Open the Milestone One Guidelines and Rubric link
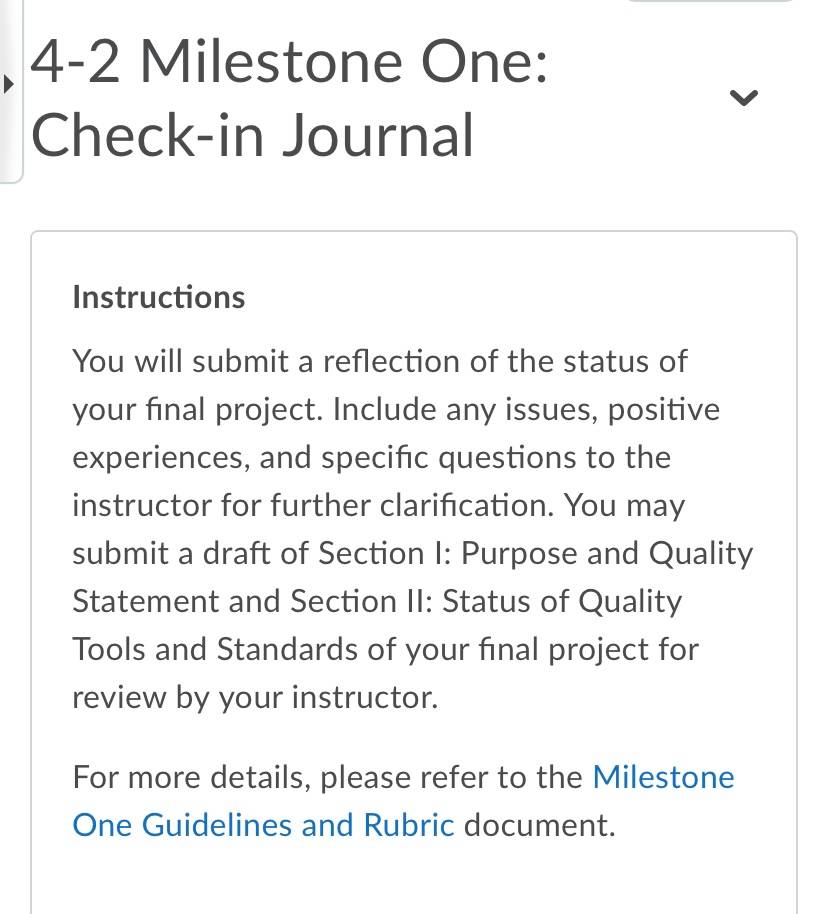Screen dimensions: 828x914 pos(404,801)
